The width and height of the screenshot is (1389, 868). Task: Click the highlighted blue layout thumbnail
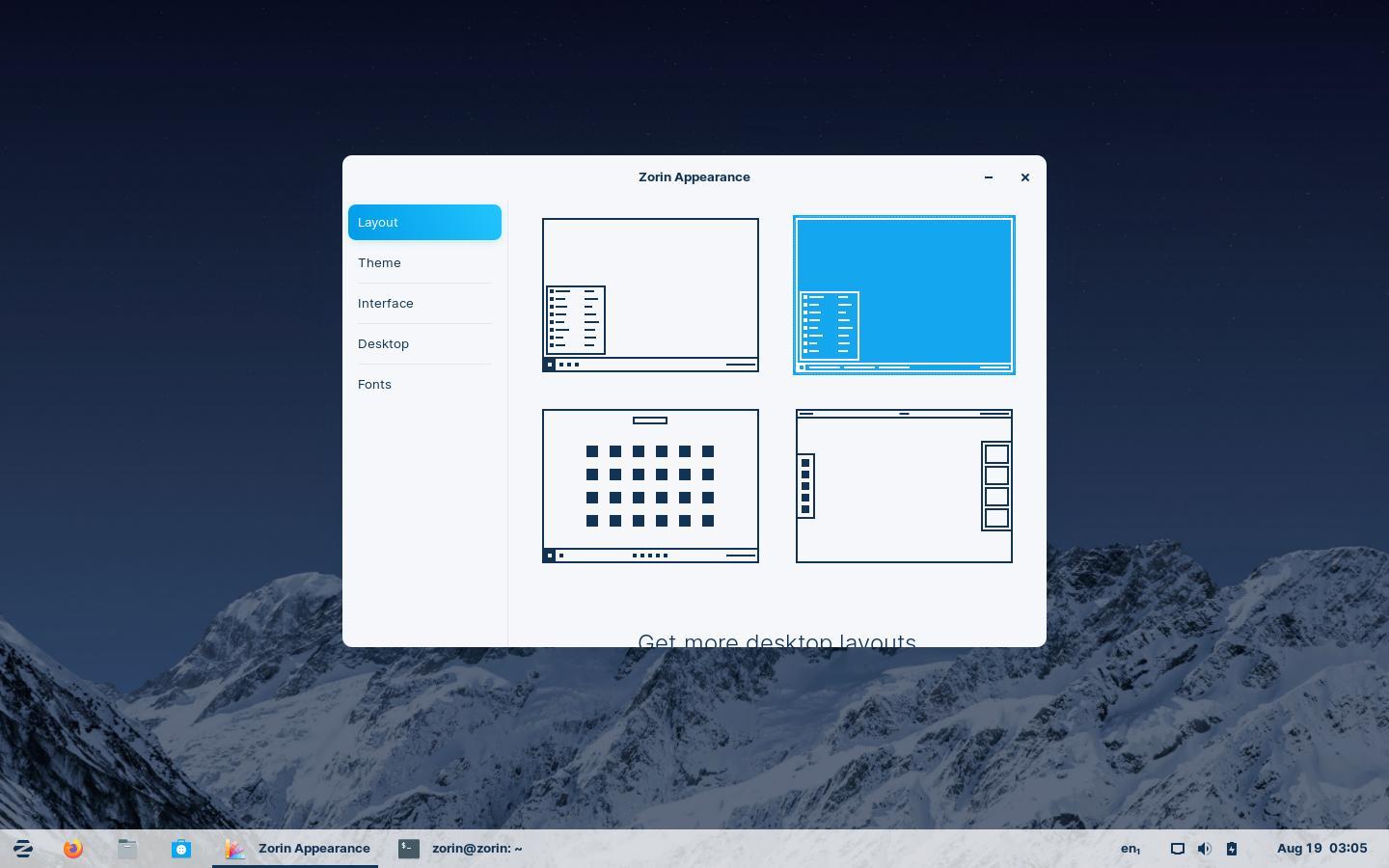904,294
